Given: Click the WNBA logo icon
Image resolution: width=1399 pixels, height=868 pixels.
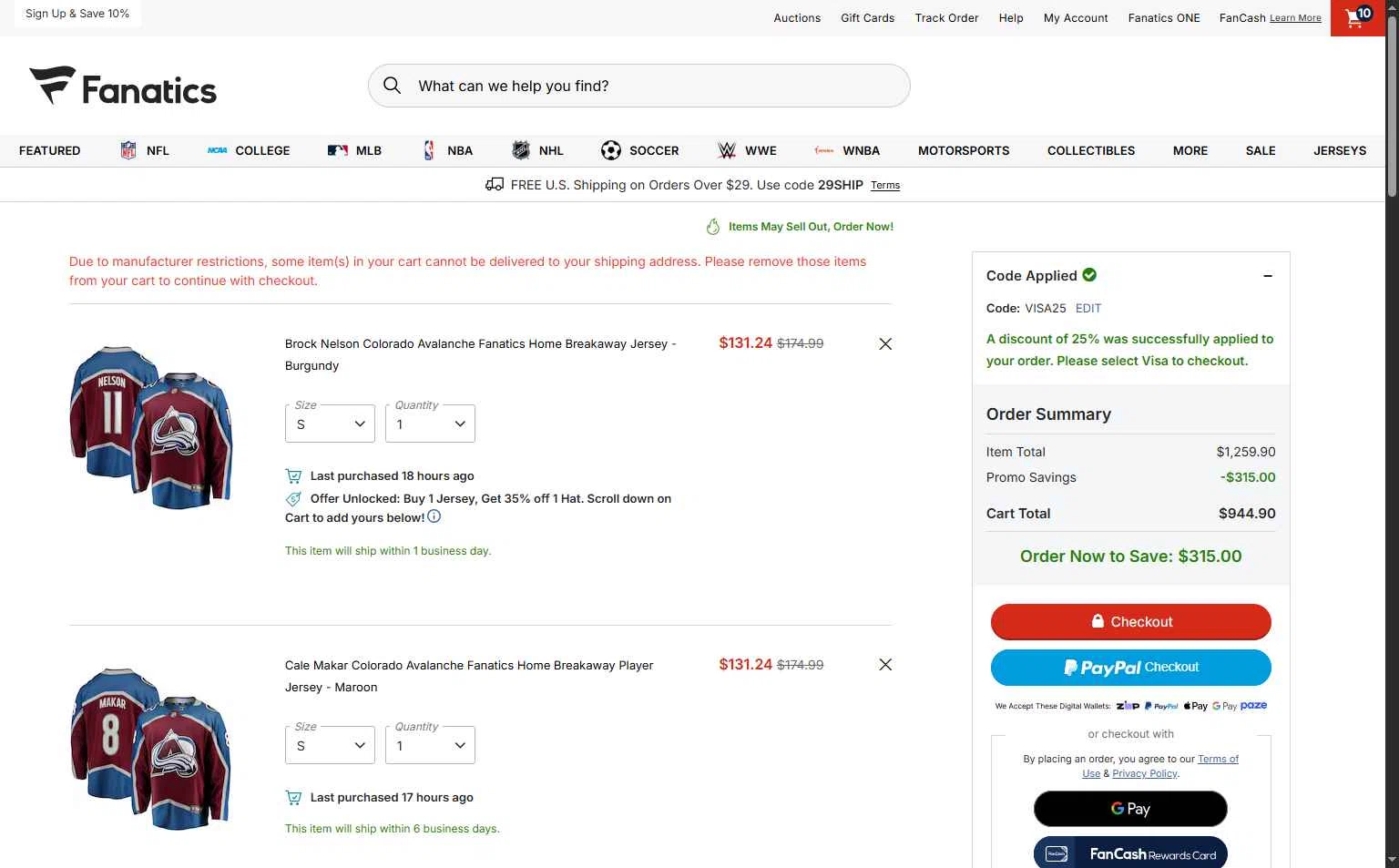Looking at the screenshot, I should coord(824,150).
